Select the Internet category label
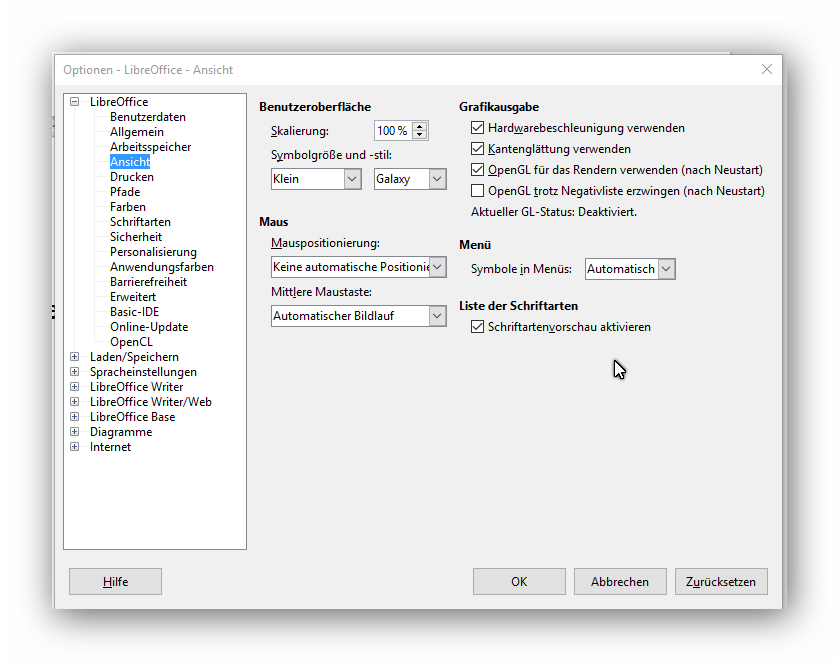Viewport: 839px width, 661px height. pos(110,446)
